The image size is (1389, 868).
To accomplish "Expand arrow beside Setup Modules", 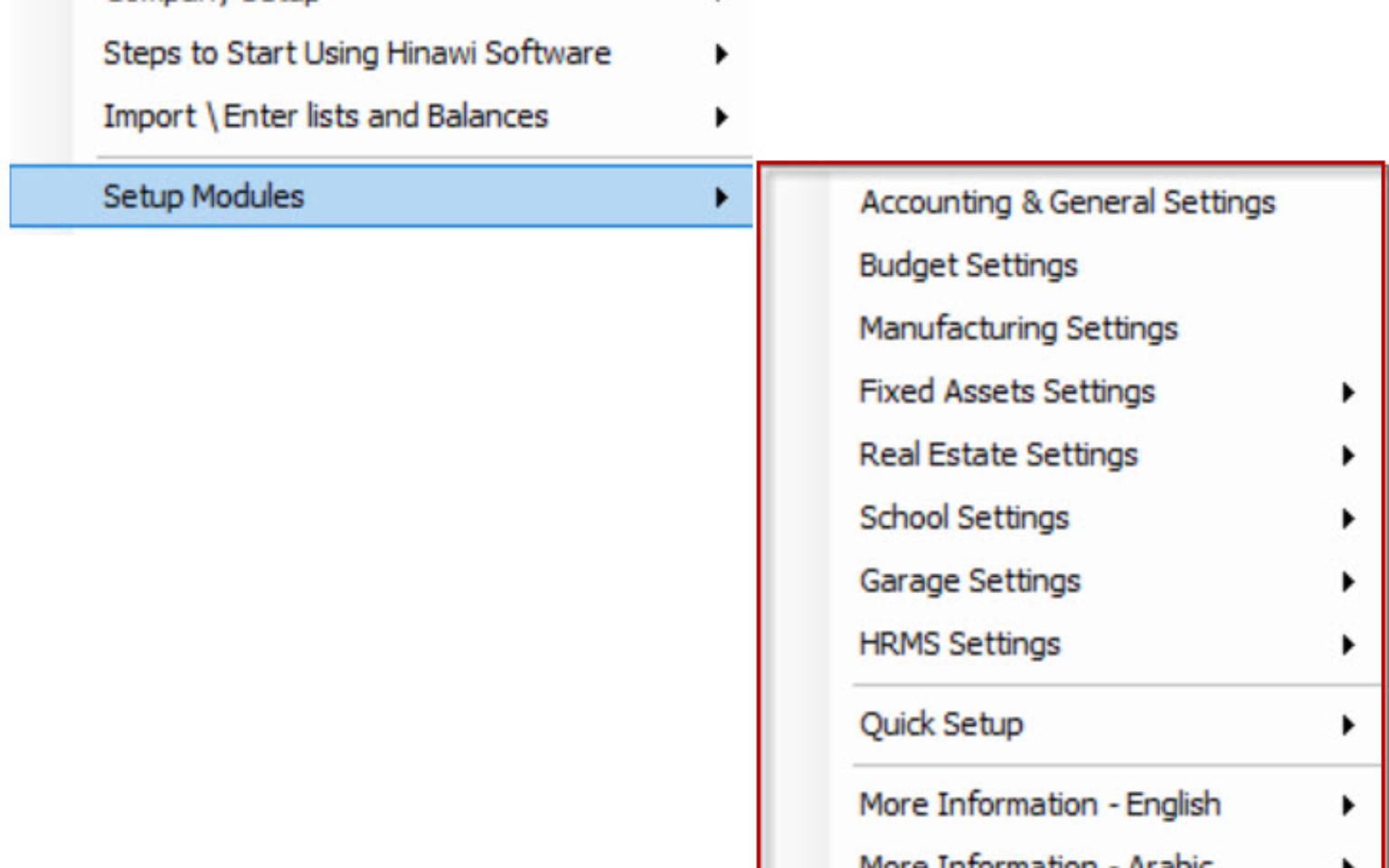I will click(721, 197).
